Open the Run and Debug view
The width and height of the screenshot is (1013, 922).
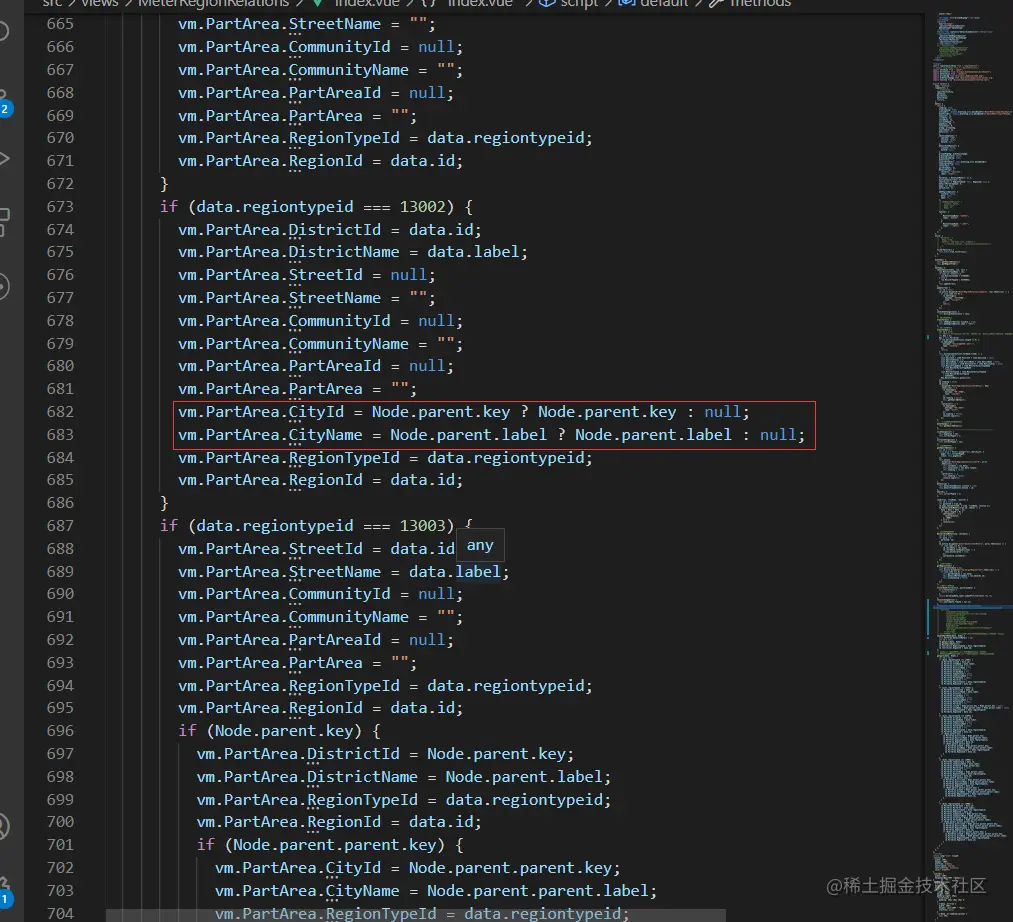point(4,158)
